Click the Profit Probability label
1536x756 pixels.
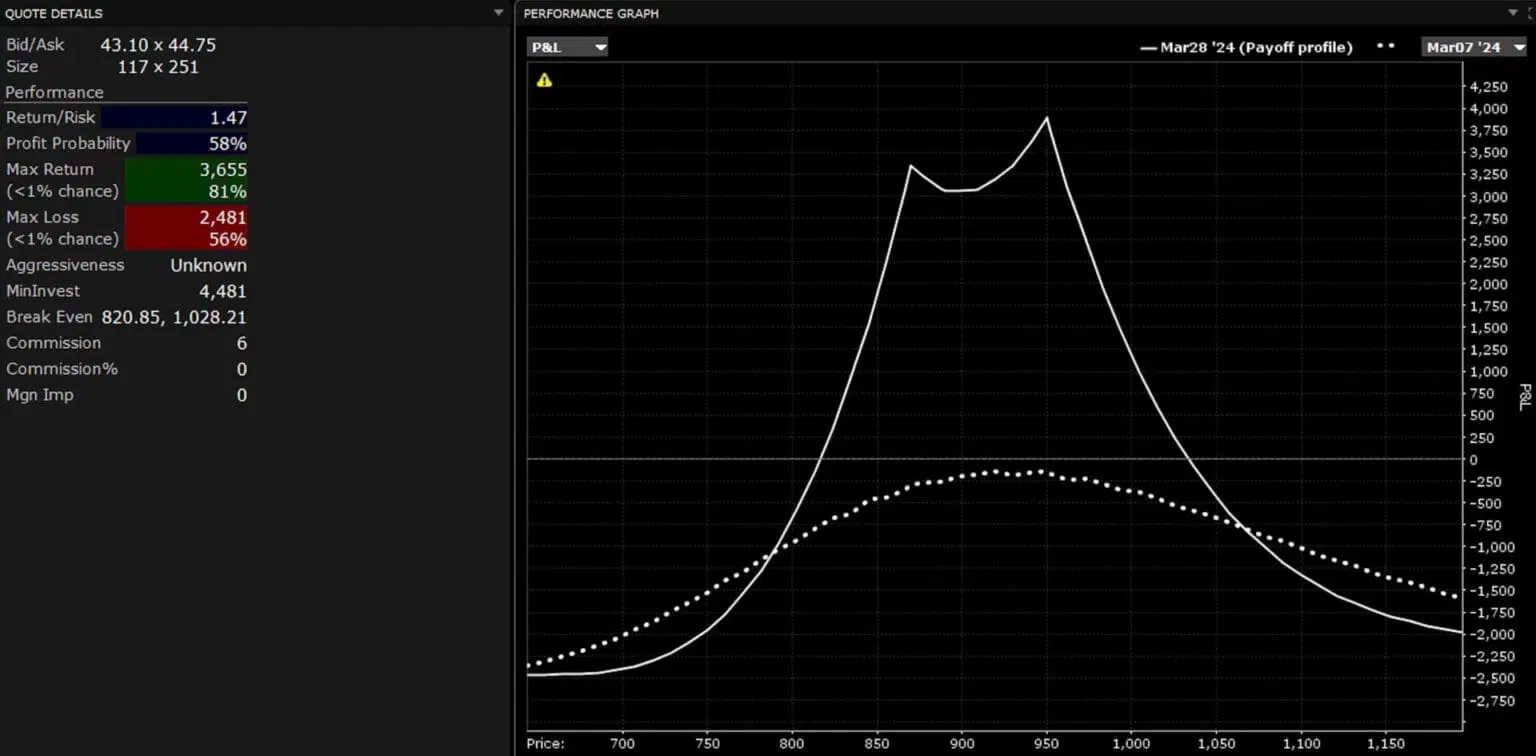[x=68, y=143]
